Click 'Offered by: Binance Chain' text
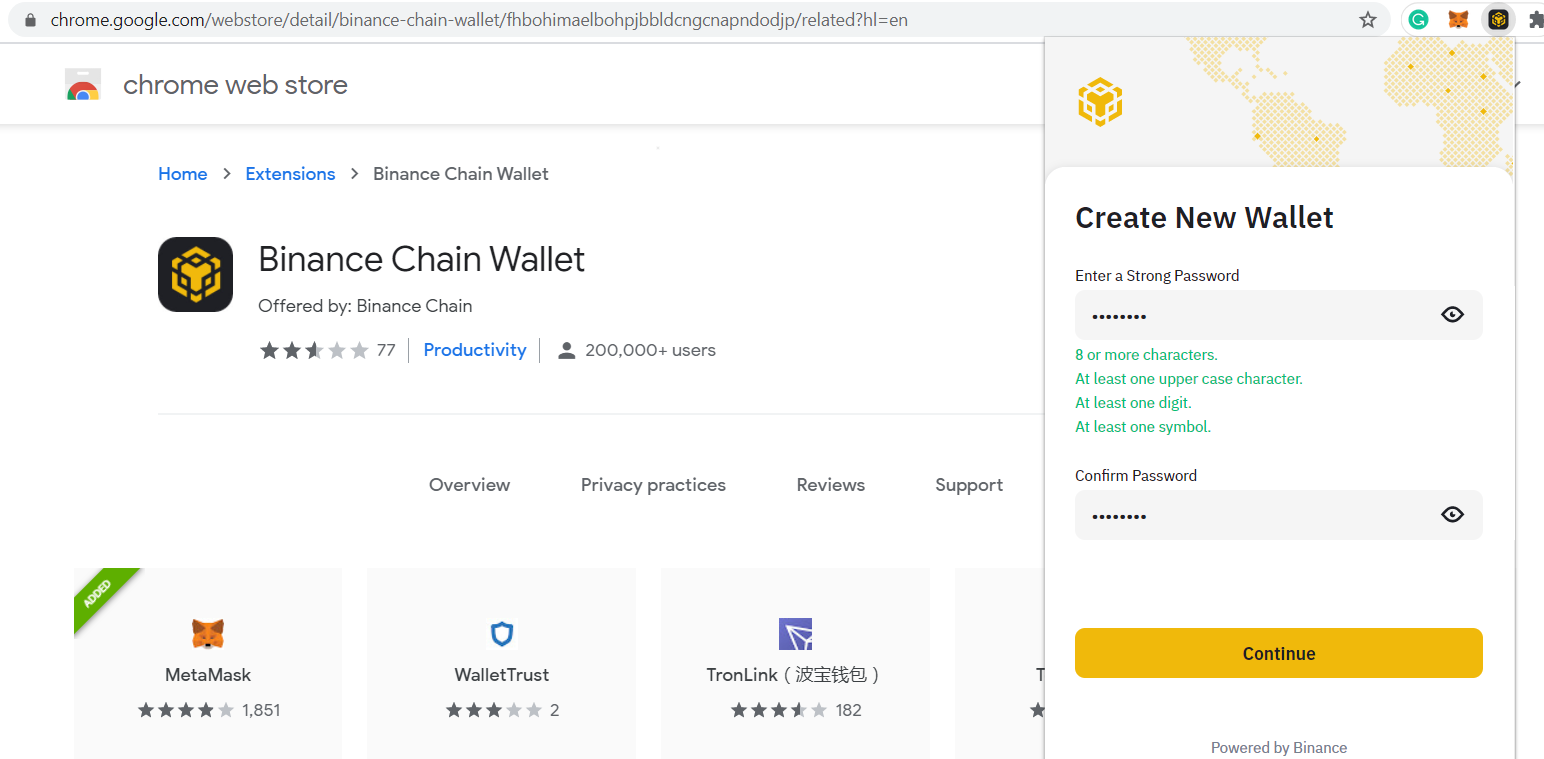The height and width of the screenshot is (759, 1544). tap(365, 306)
